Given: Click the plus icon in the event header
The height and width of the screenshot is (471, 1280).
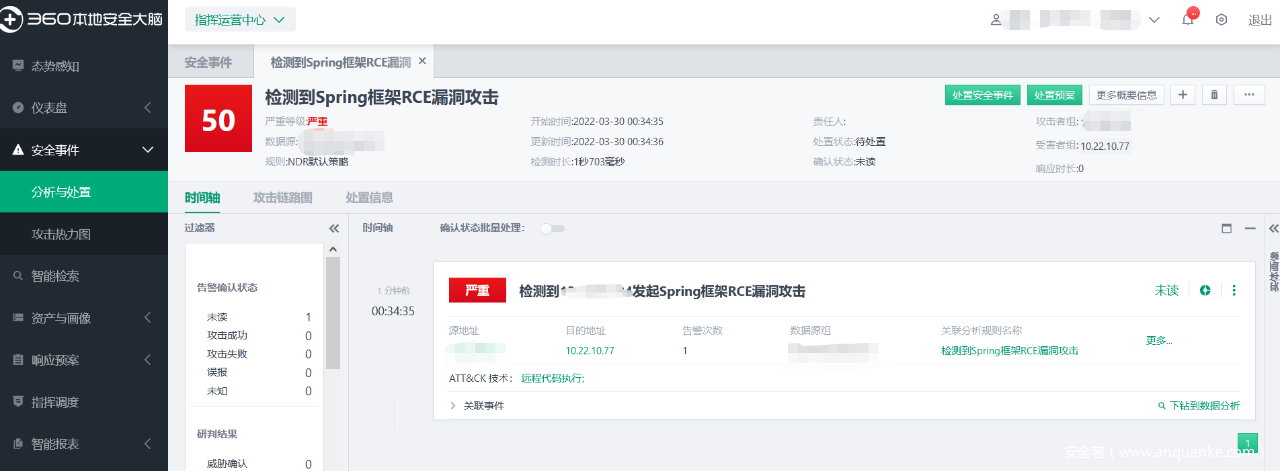Looking at the screenshot, I should point(1183,95).
